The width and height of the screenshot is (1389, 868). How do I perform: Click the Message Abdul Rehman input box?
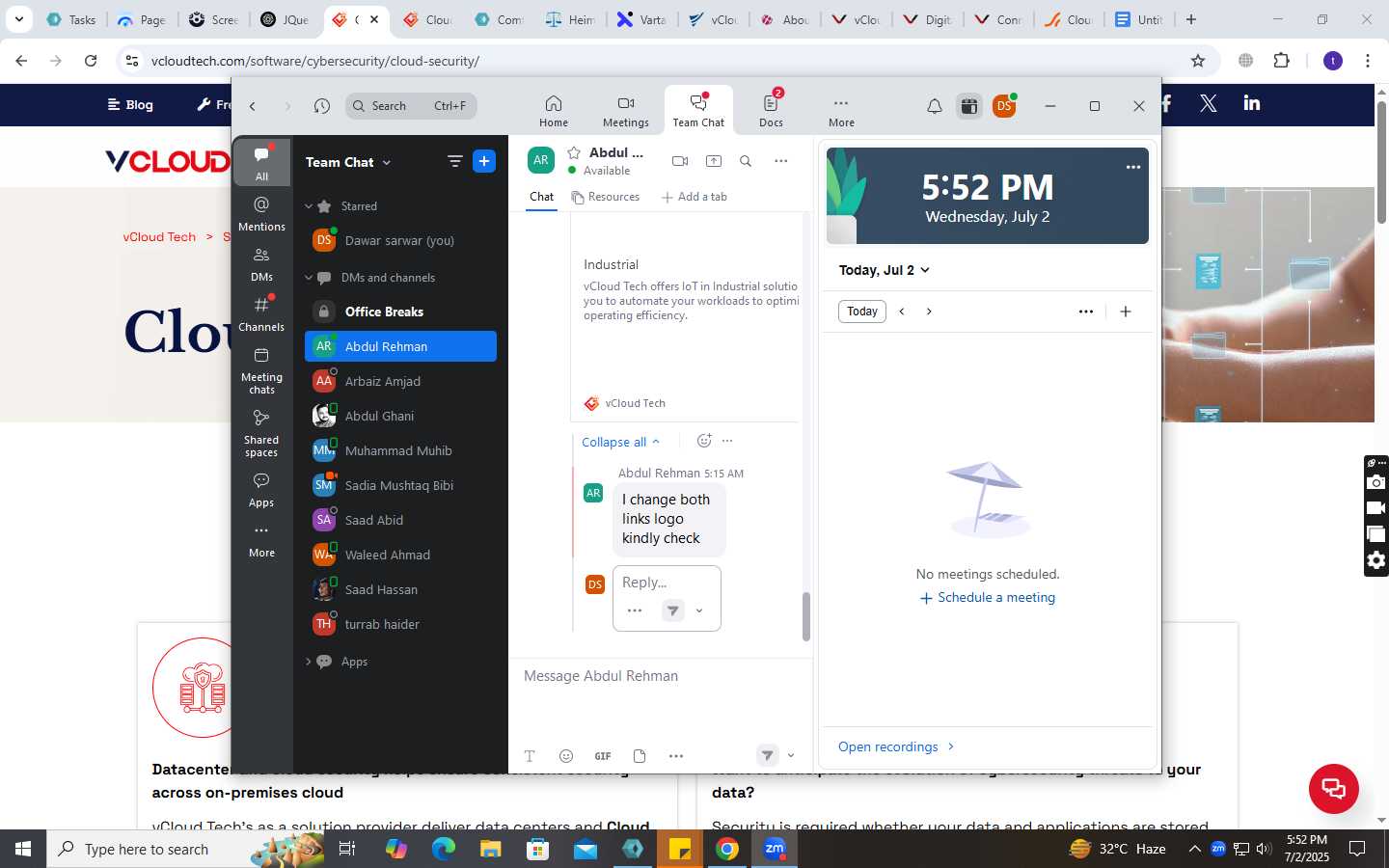tap(661, 676)
